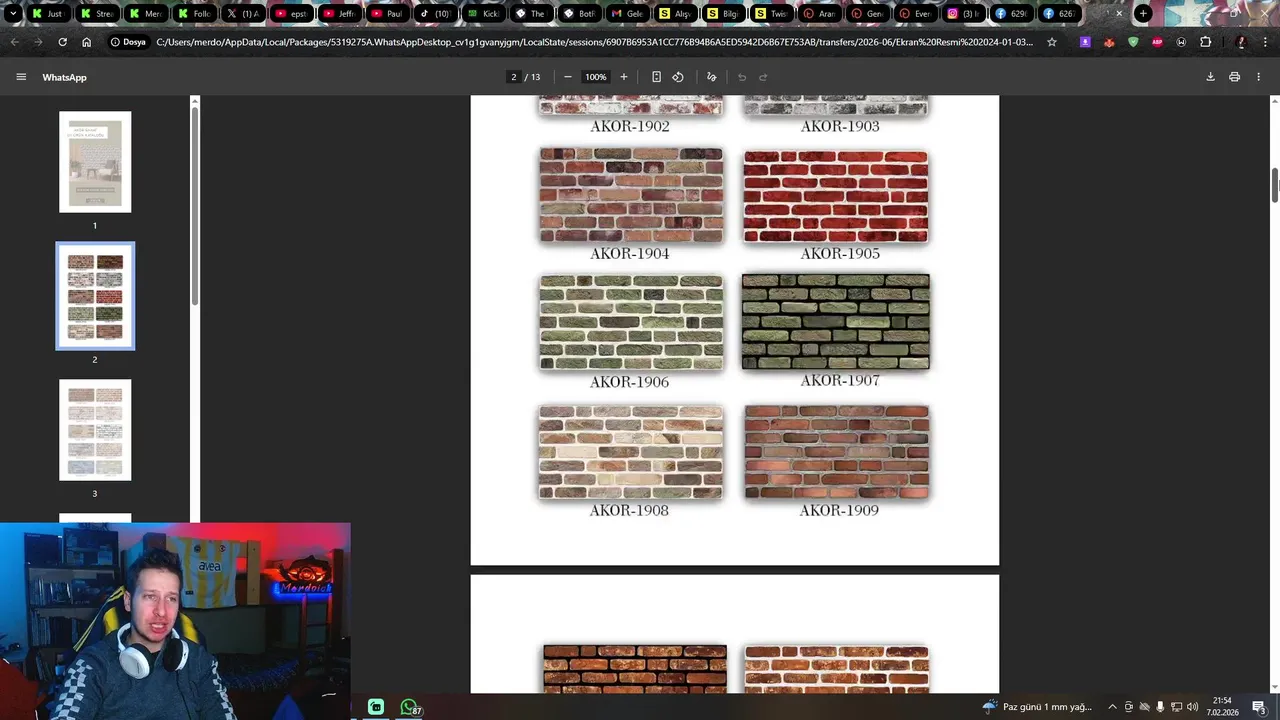Close the current PDF browser tab
This screenshot has height=720, width=1280.
click(x=1119, y=14)
